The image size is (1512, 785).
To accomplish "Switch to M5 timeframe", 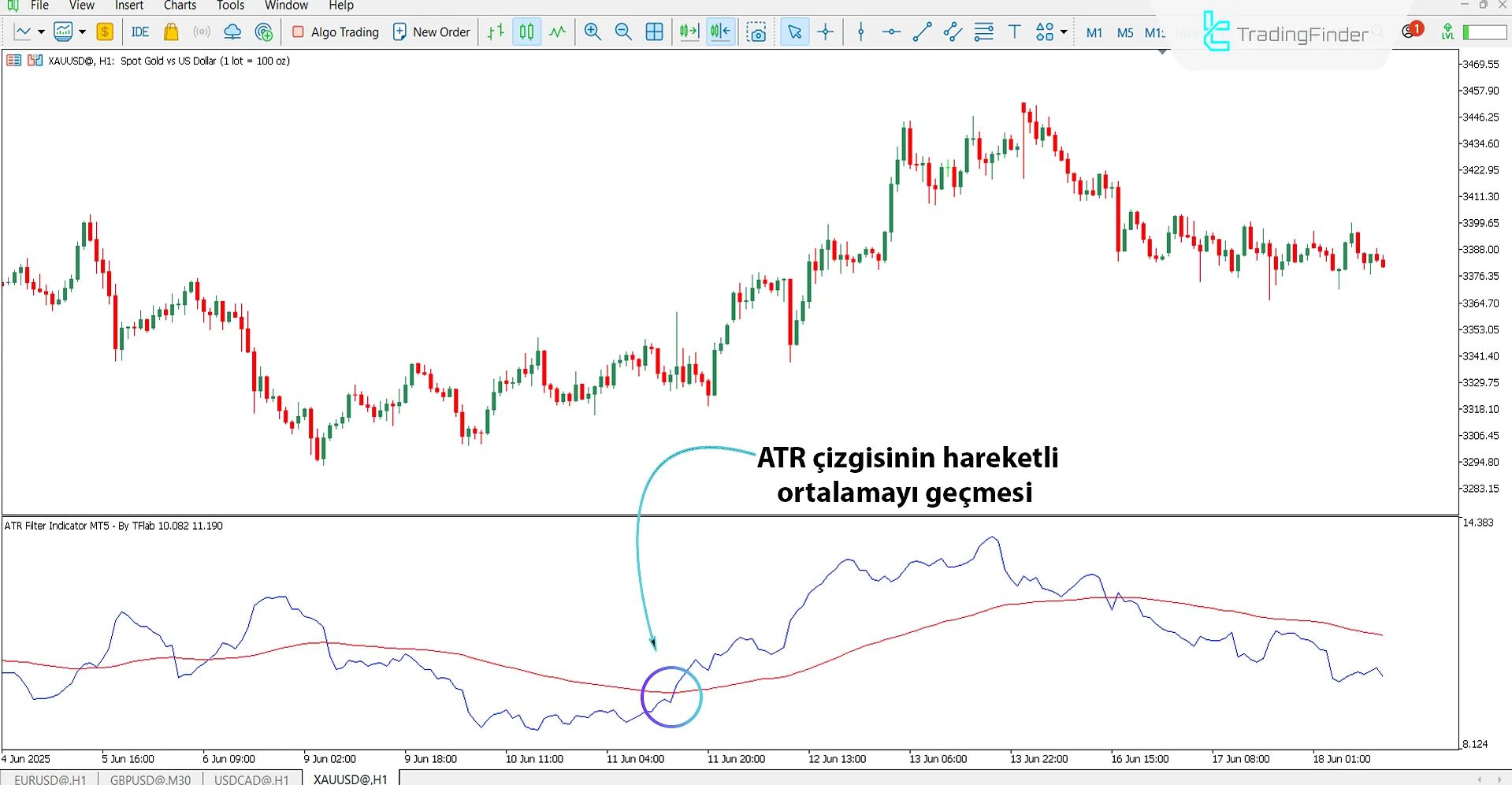I will pyautogui.click(x=1125, y=33).
